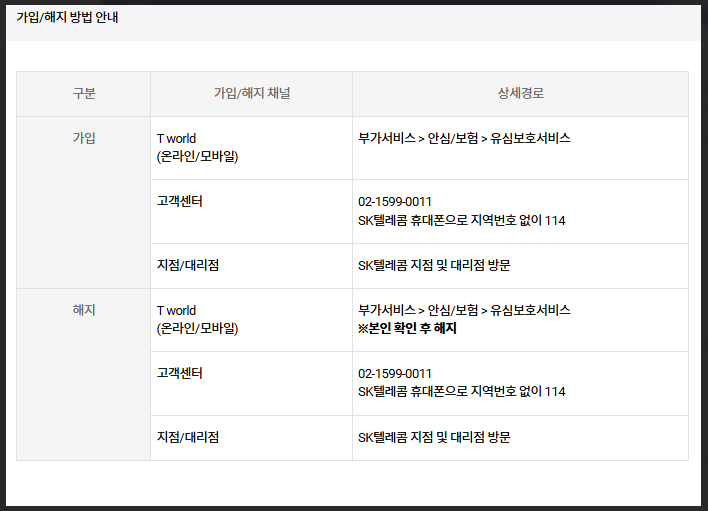Screen dimensions: 708x511
Task: Click 02-1599-0011 number in 해지 section
Action: coord(395,374)
